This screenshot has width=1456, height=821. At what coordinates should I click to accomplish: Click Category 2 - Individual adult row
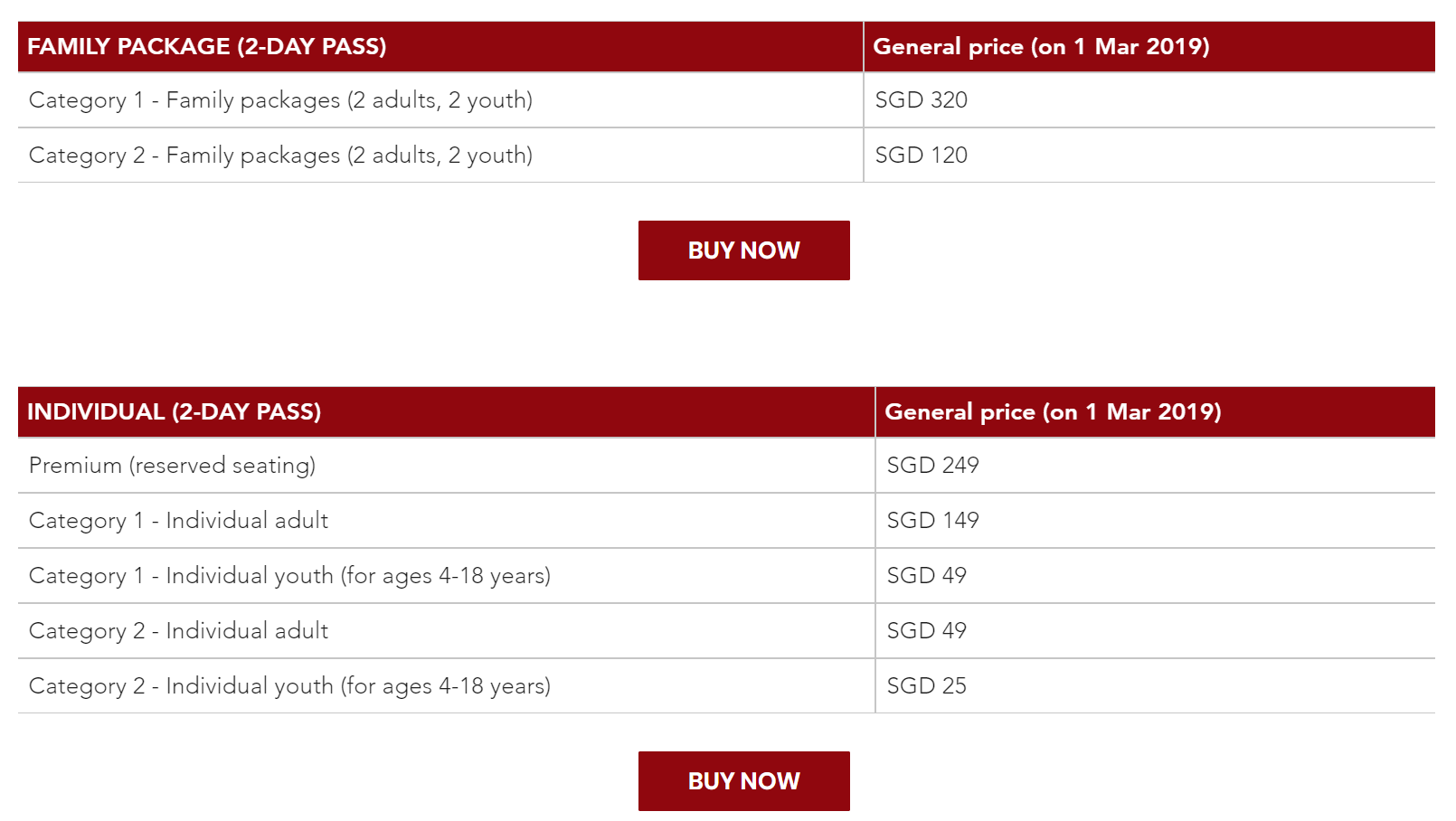(x=726, y=631)
